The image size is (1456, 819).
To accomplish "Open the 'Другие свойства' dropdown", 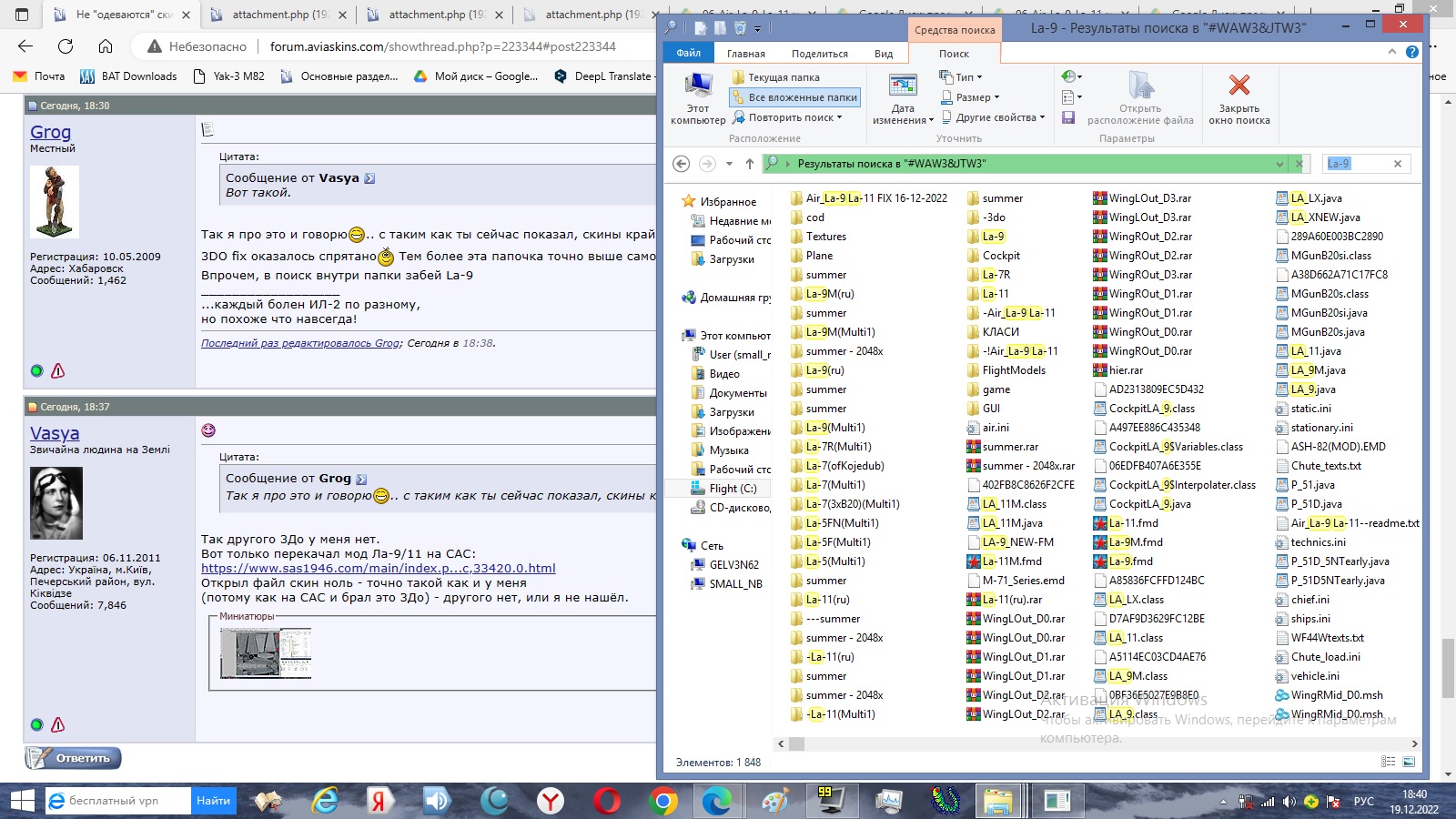I will (x=993, y=117).
